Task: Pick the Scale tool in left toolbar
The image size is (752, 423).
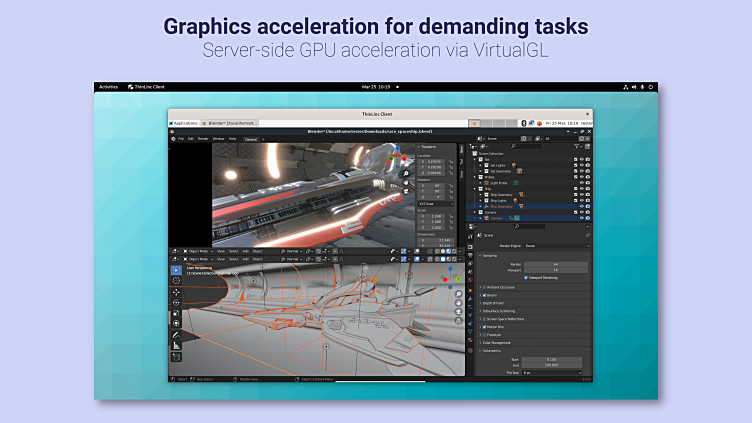Action: (176, 312)
